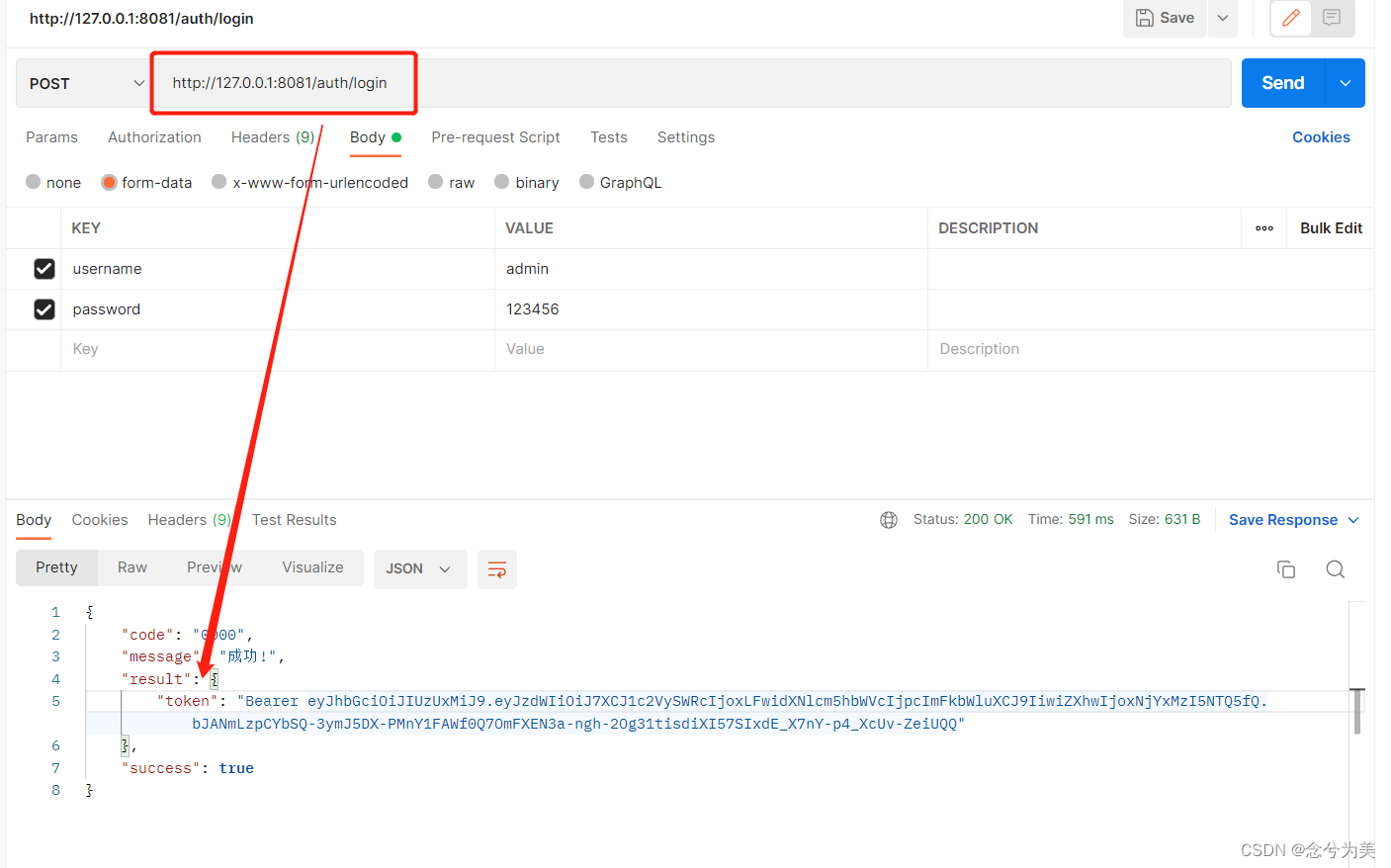The width and height of the screenshot is (1391, 868).
Task: Copy the response with the copy icon
Action: (x=1286, y=569)
